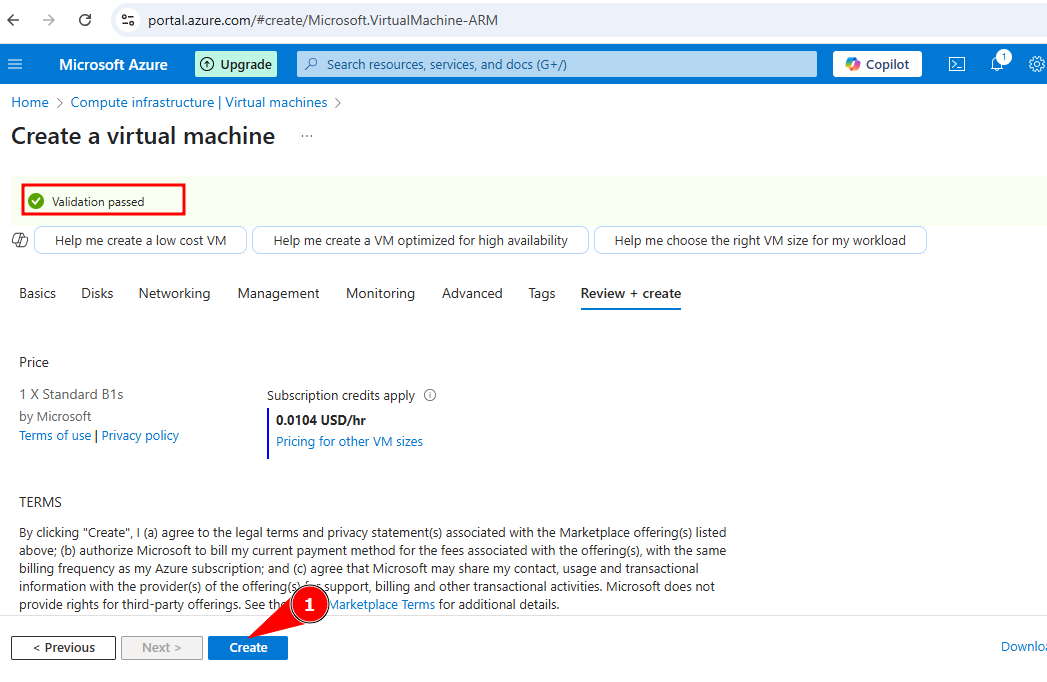Switch to the Disks tab
The width and height of the screenshot is (1047, 682).
[x=97, y=293]
